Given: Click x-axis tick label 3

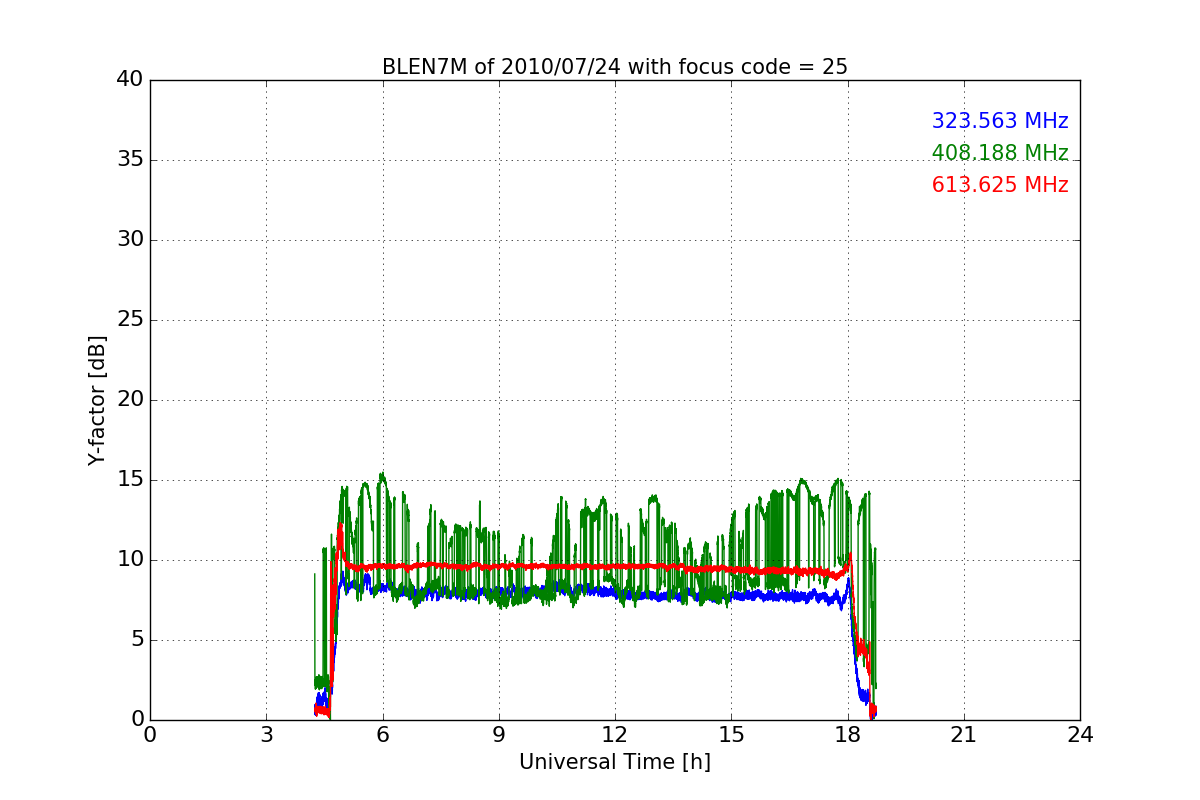Looking at the screenshot, I should point(266,735).
